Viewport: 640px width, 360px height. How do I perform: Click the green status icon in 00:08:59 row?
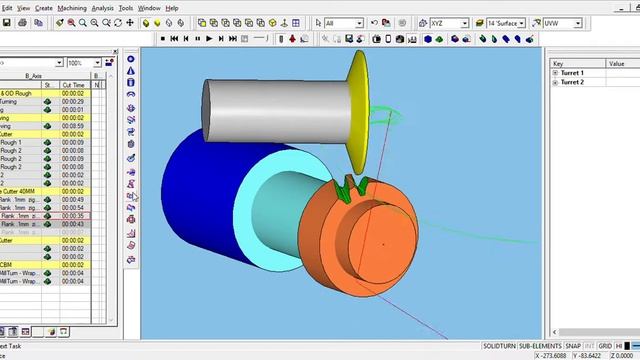[47, 126]
